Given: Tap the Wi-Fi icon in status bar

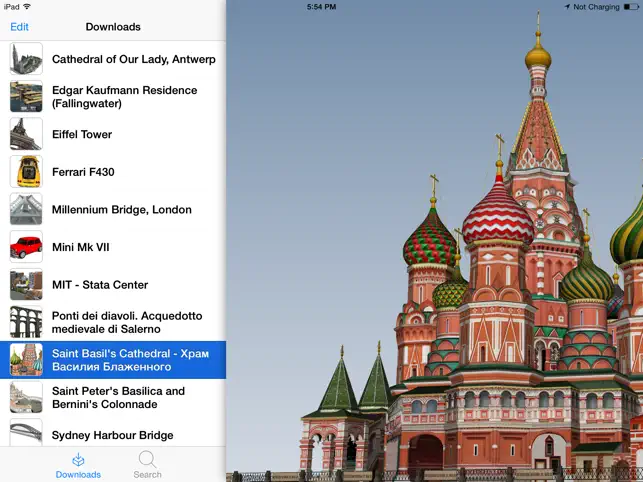Looking at the screenshot, I should click(27, 7).
